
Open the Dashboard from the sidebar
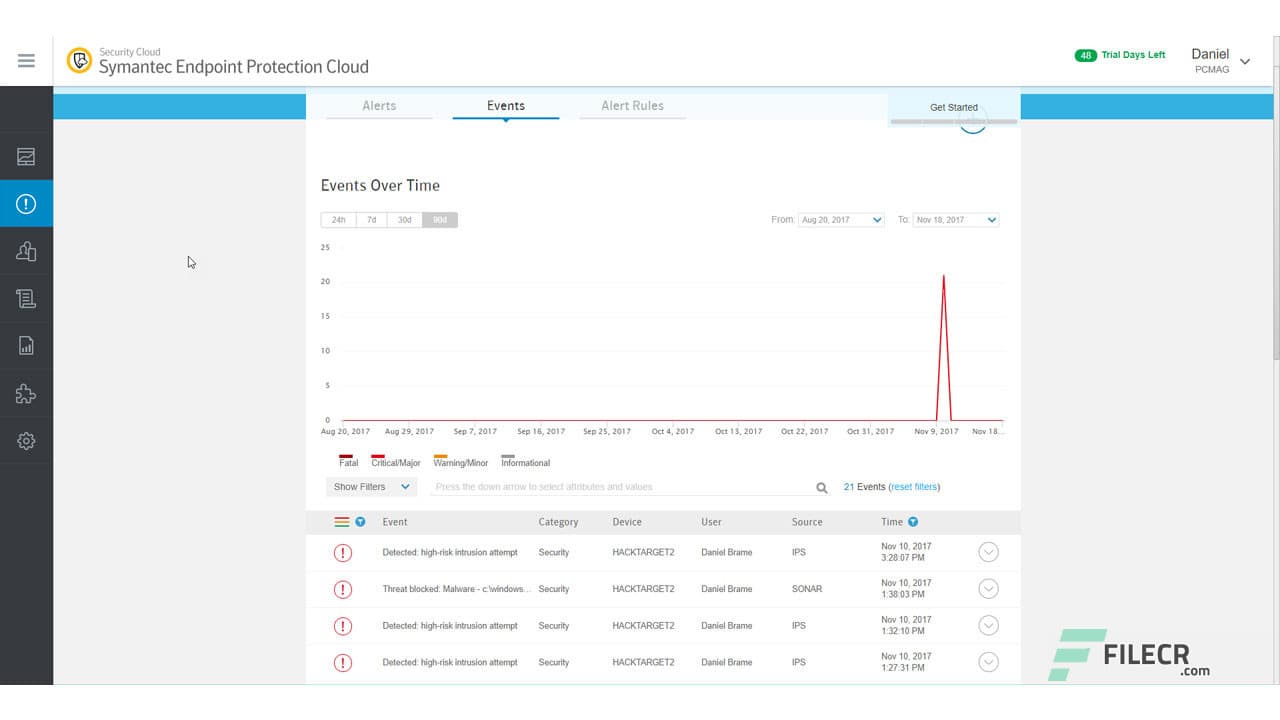pos(26,157)
